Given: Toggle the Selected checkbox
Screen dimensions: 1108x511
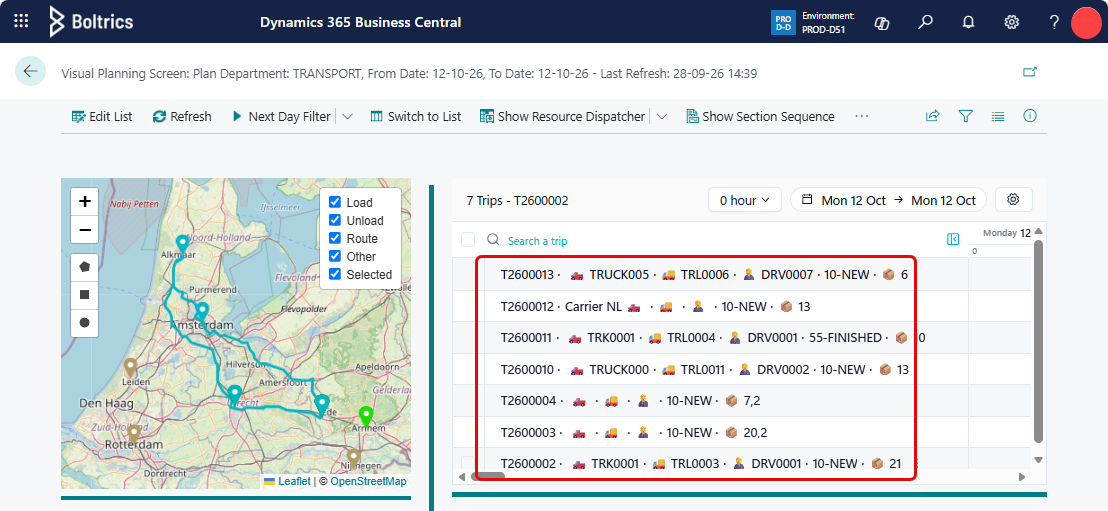Looking at the screenshot, I should pos(335,274).
